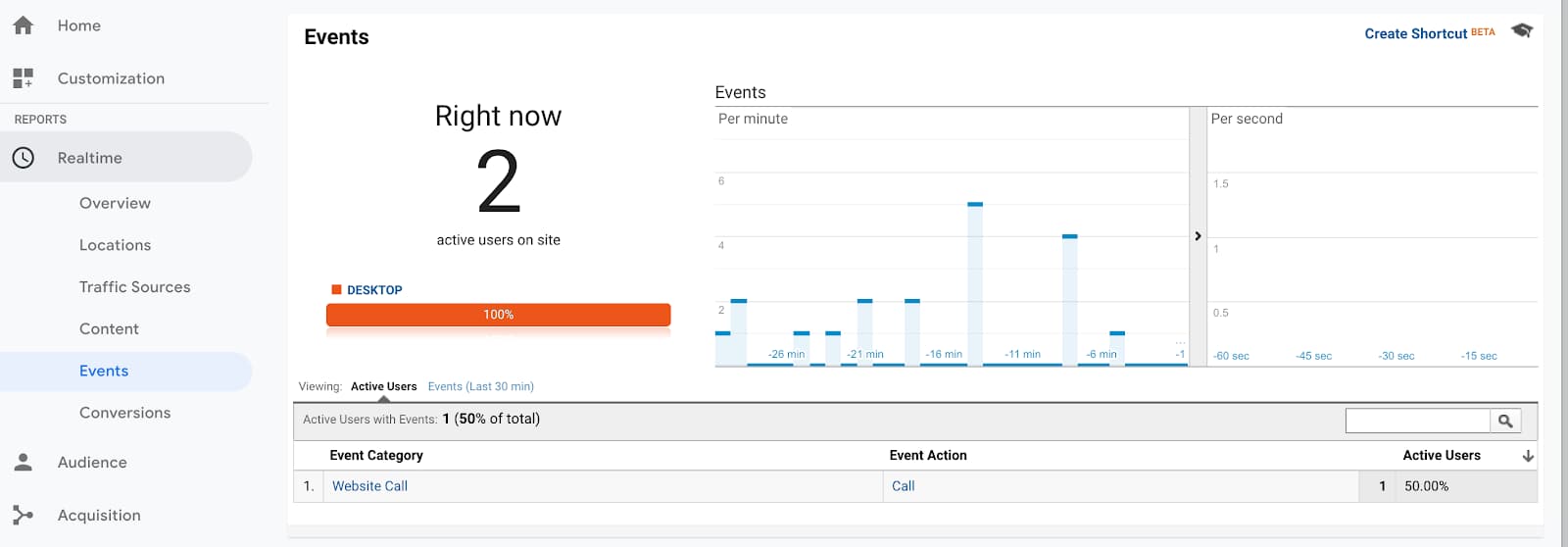The image size is (1568, 547).
Task: Open Realtime Overview report
Action: (x=115, y=203)
